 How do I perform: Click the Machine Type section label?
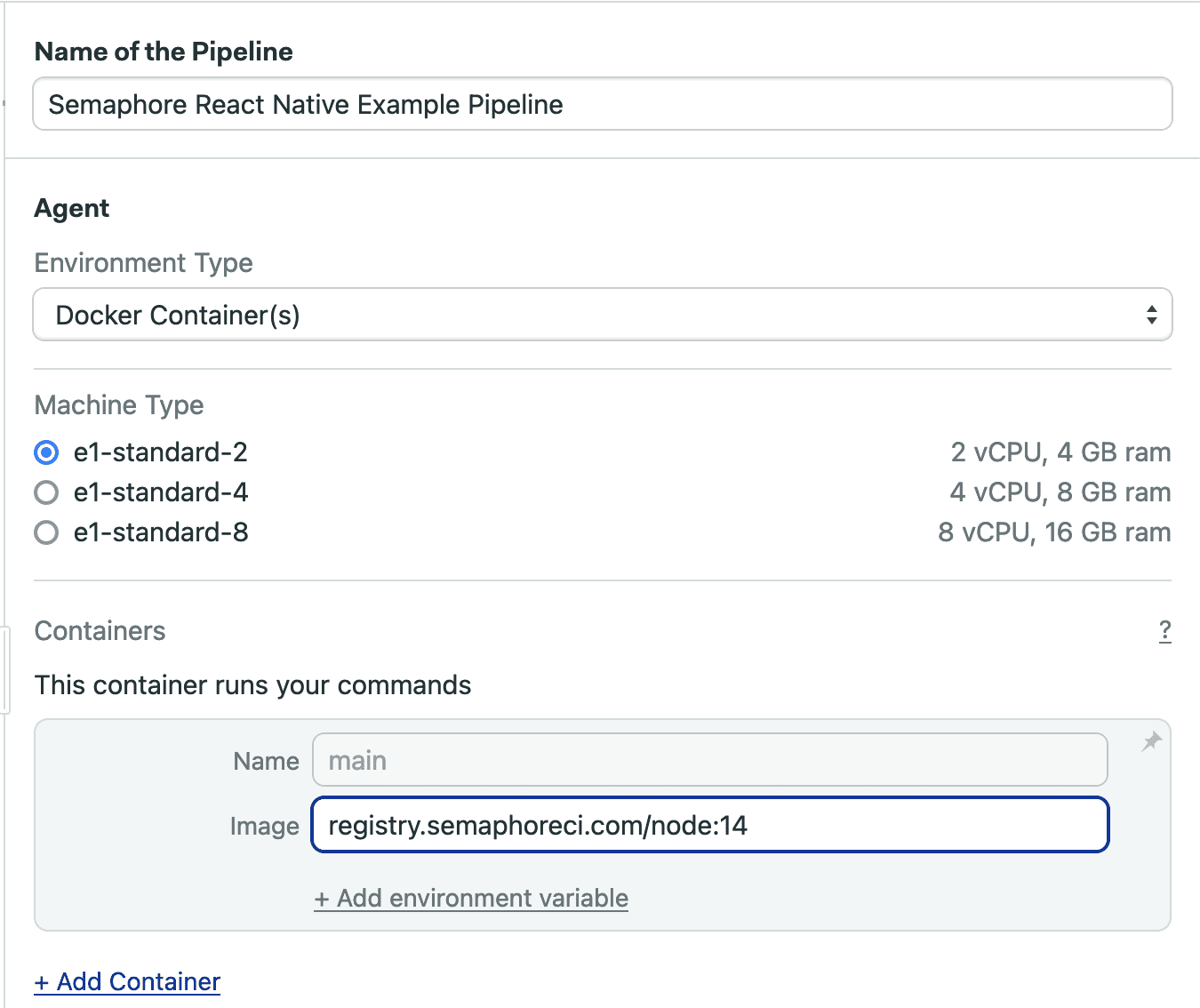tap(118, 405)
